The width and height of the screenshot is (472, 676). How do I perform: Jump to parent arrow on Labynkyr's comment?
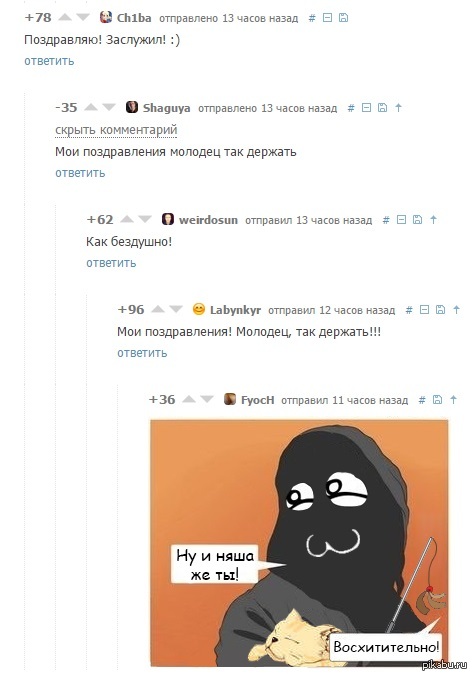point(456,310)
